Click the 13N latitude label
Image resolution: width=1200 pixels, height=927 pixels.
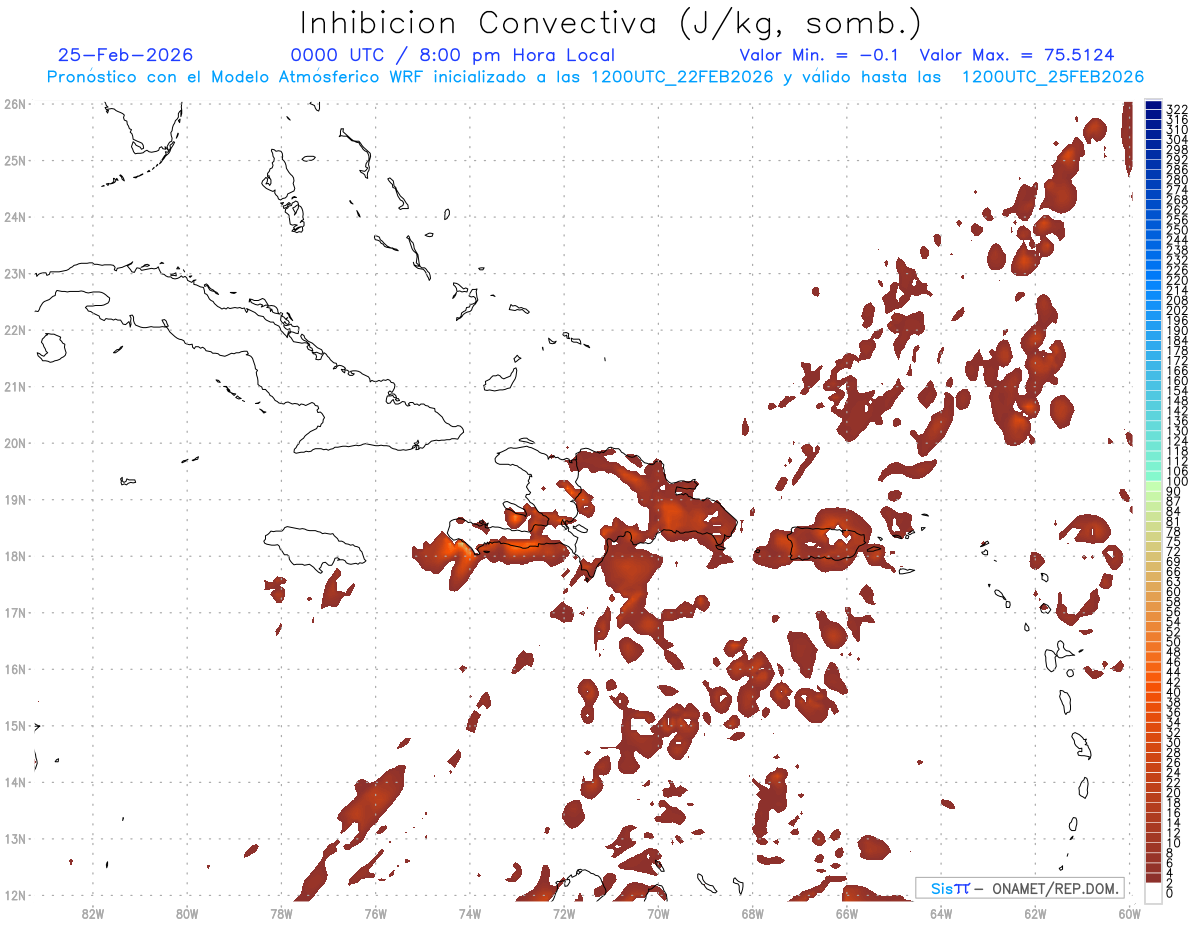click(x=15, y=838)
